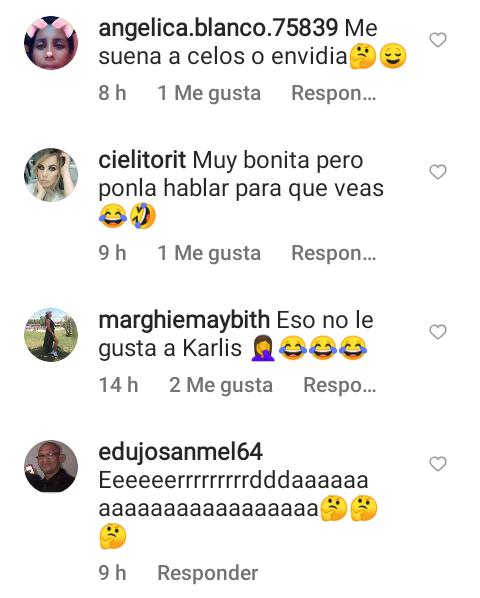Like angelica.blanco.75839's comment with the heart
Viewport: 480px width, 598px height.
tap(438, 40)
